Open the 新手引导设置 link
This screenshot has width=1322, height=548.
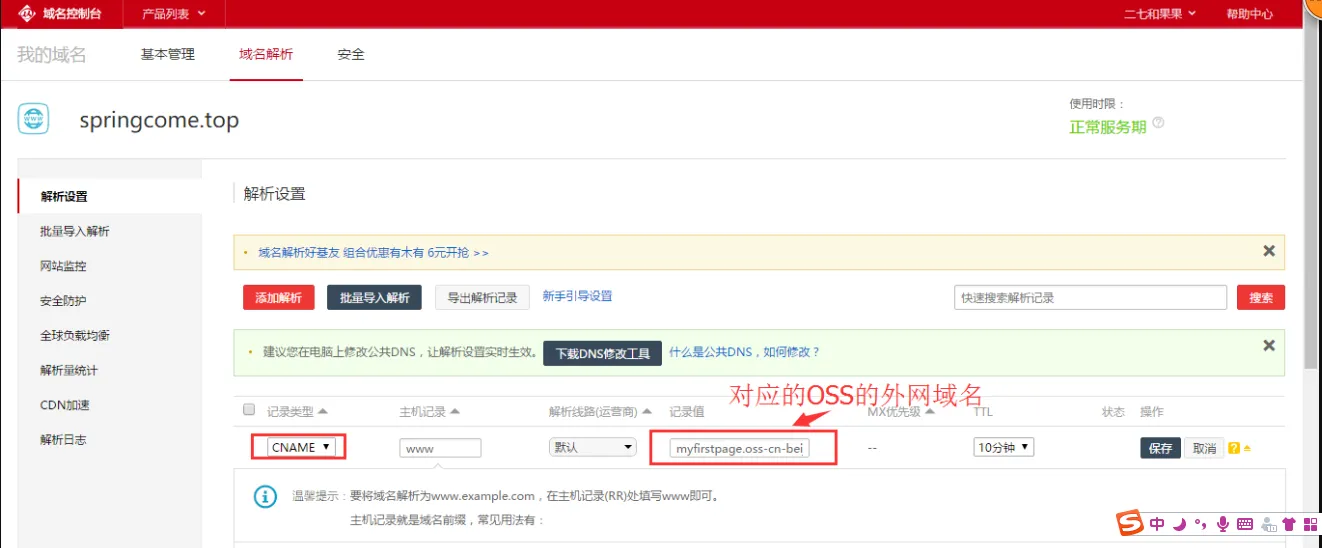coord(577,296)
